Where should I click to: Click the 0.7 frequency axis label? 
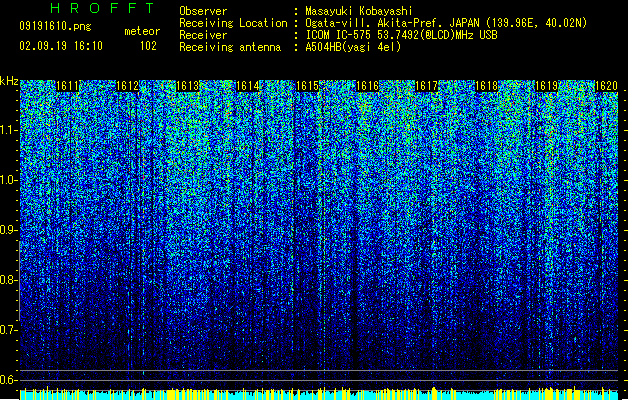click(x=9, y=330)
